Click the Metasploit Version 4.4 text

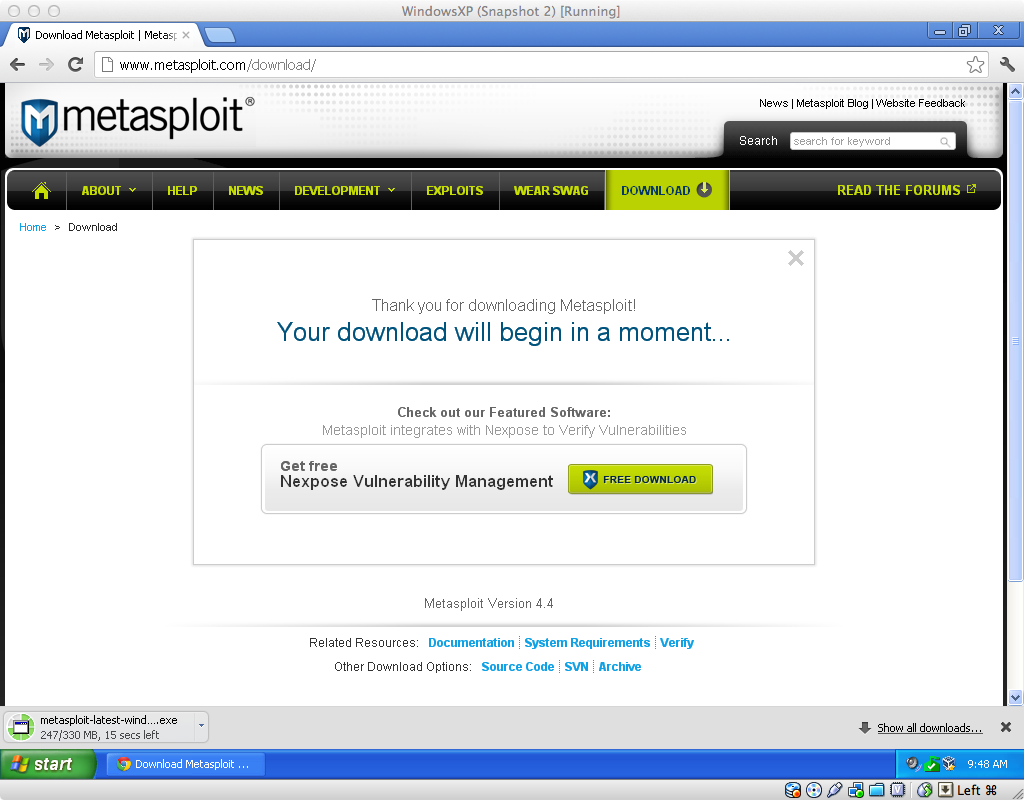pyautogui.click(x=488, y=603)
